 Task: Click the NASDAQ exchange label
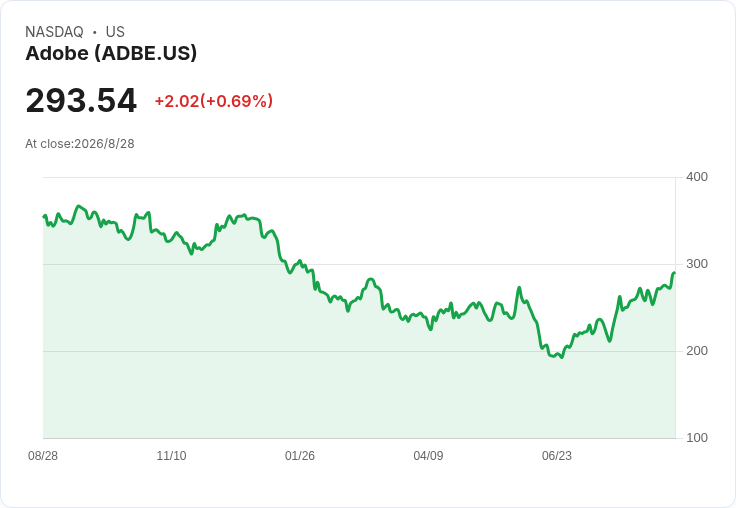coord(54,31)
